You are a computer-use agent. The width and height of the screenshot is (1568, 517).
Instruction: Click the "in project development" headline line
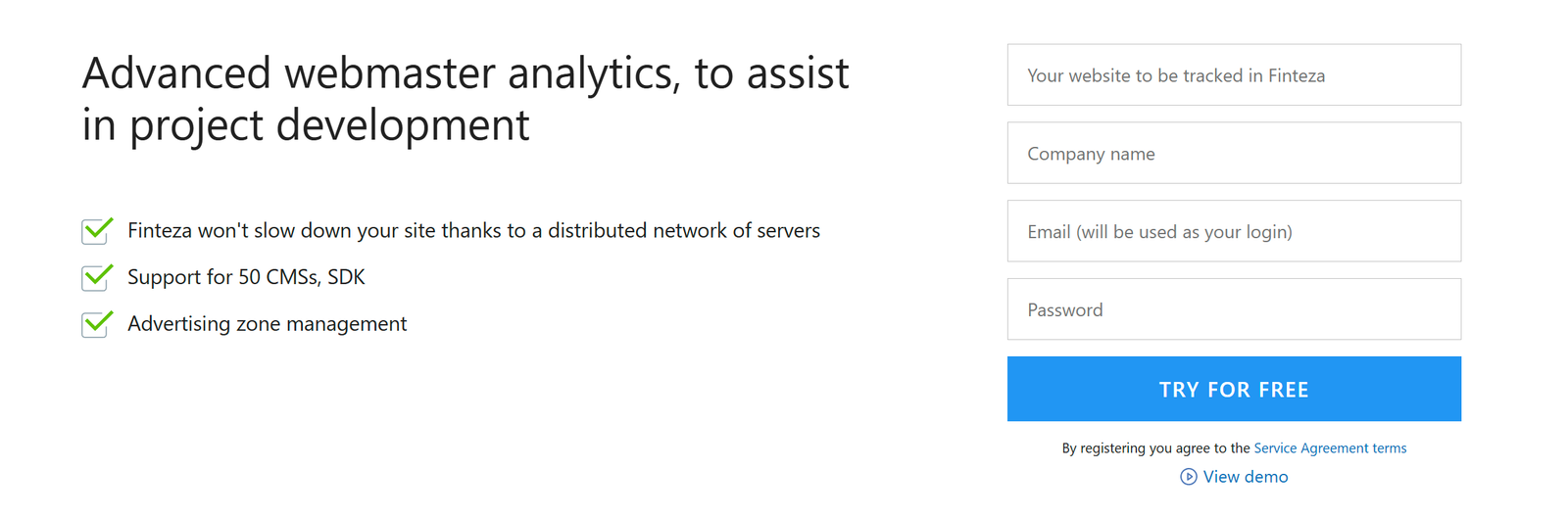pyautogui.click(x=306, y=125)
